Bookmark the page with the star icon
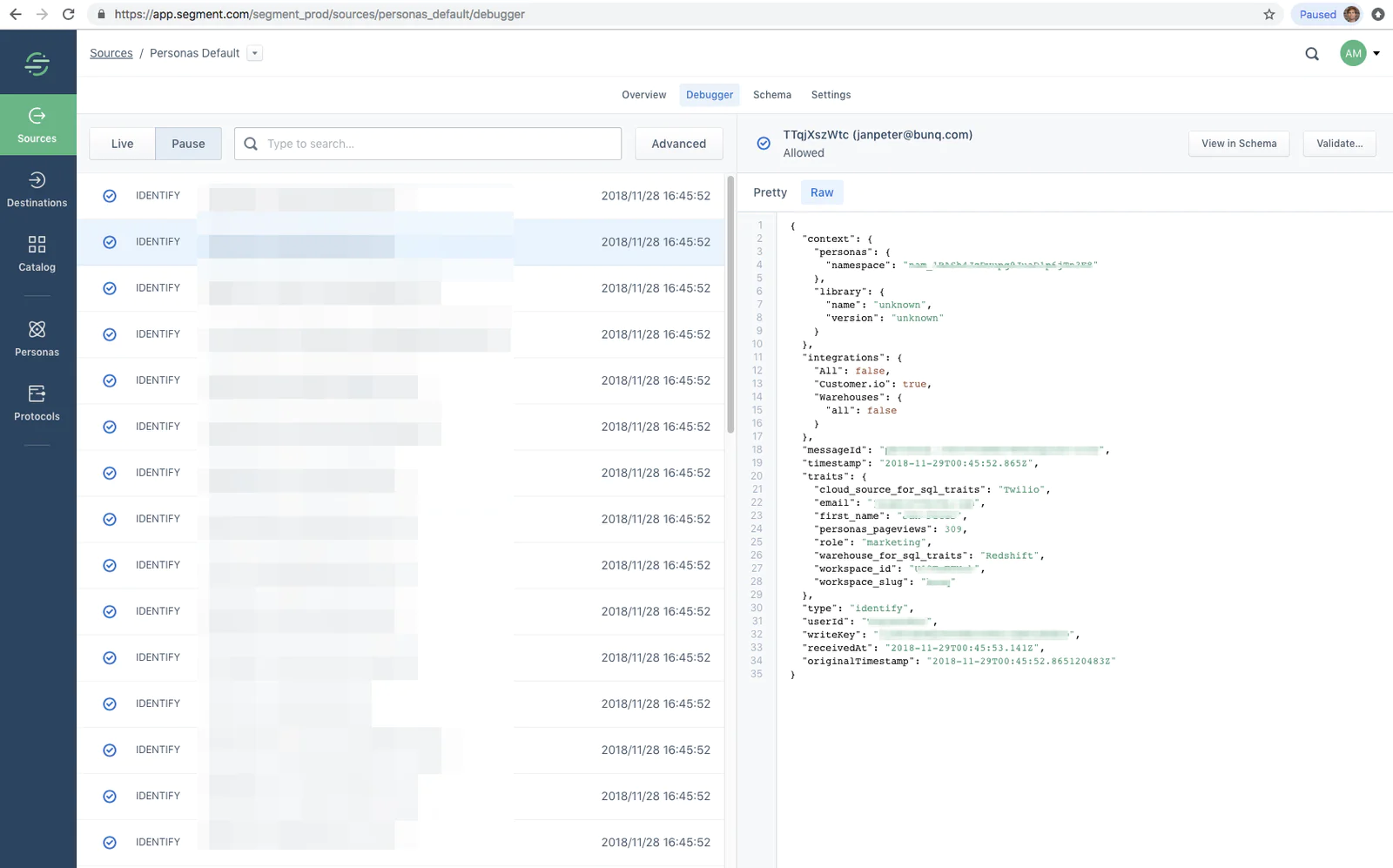Image resolution: width=1393 pixels, height=868 pixels. (1269, 14)
